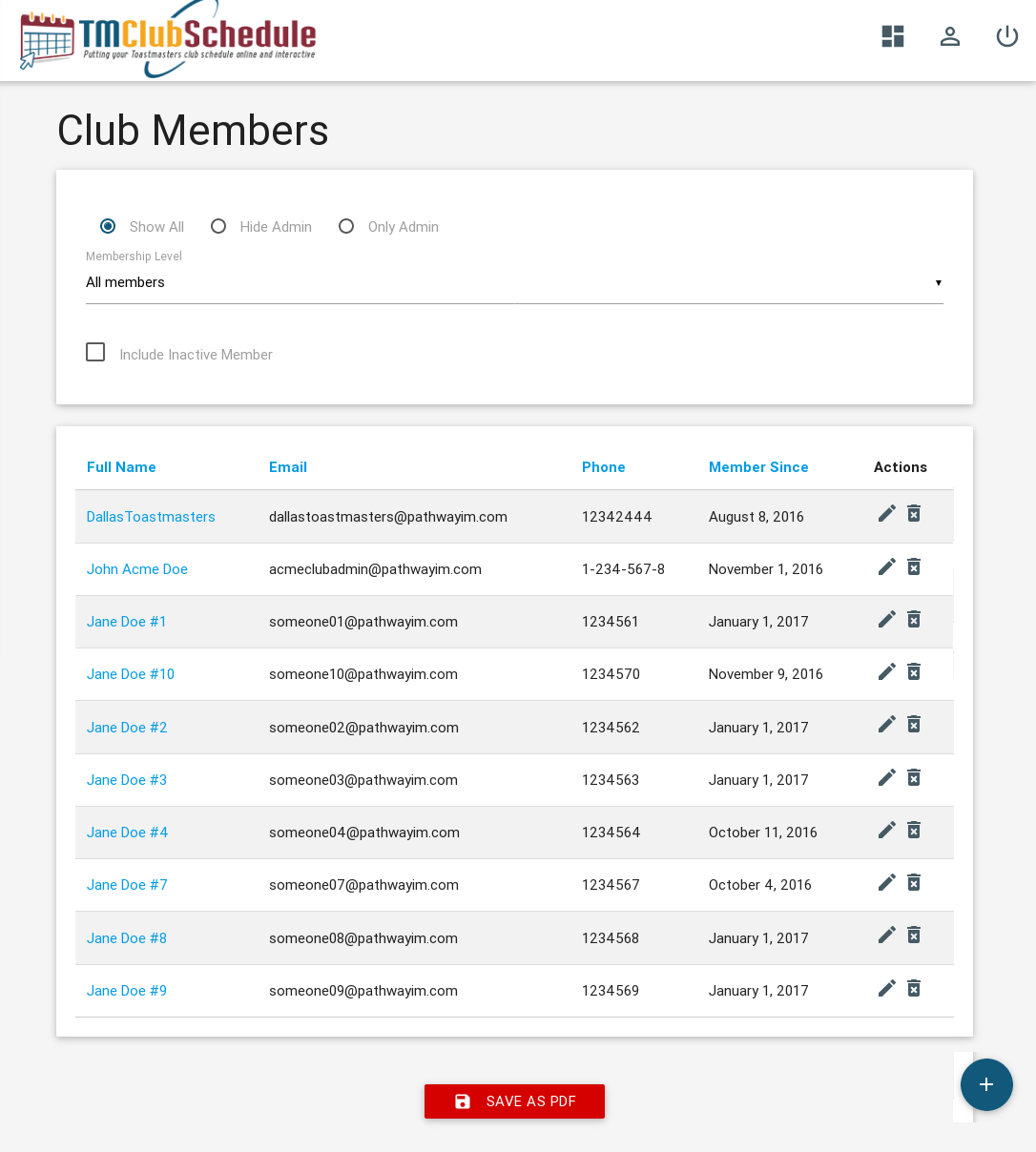
Task: Click the date October 11, 2016
Action: tap(763, 833)
